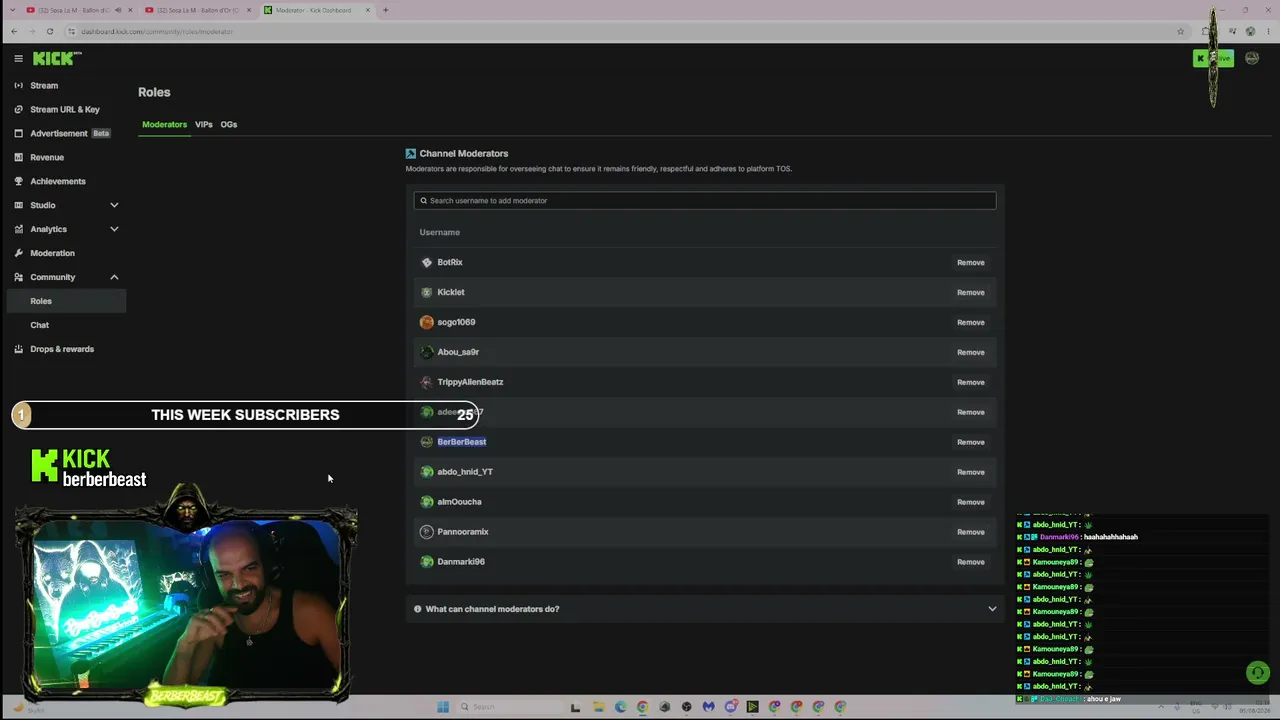Open the Moderation page
Viewport: 1280px width, 720px height.
click(x=52, y=254)
